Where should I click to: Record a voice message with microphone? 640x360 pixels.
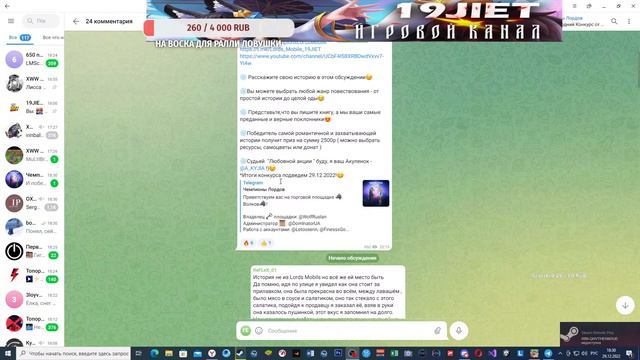[459, 331]
